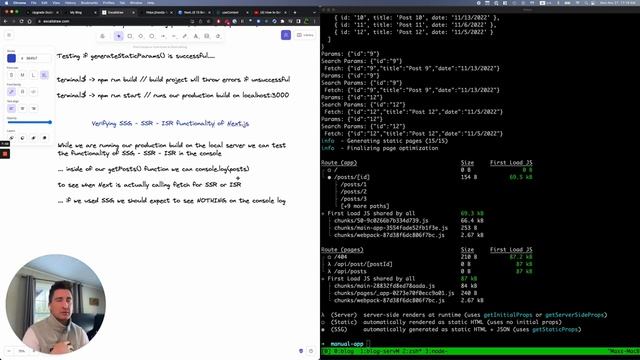This screenshot has height=360, width=640.
Task: Select the Text tool in Excalidraw
Action: point(196,36)
